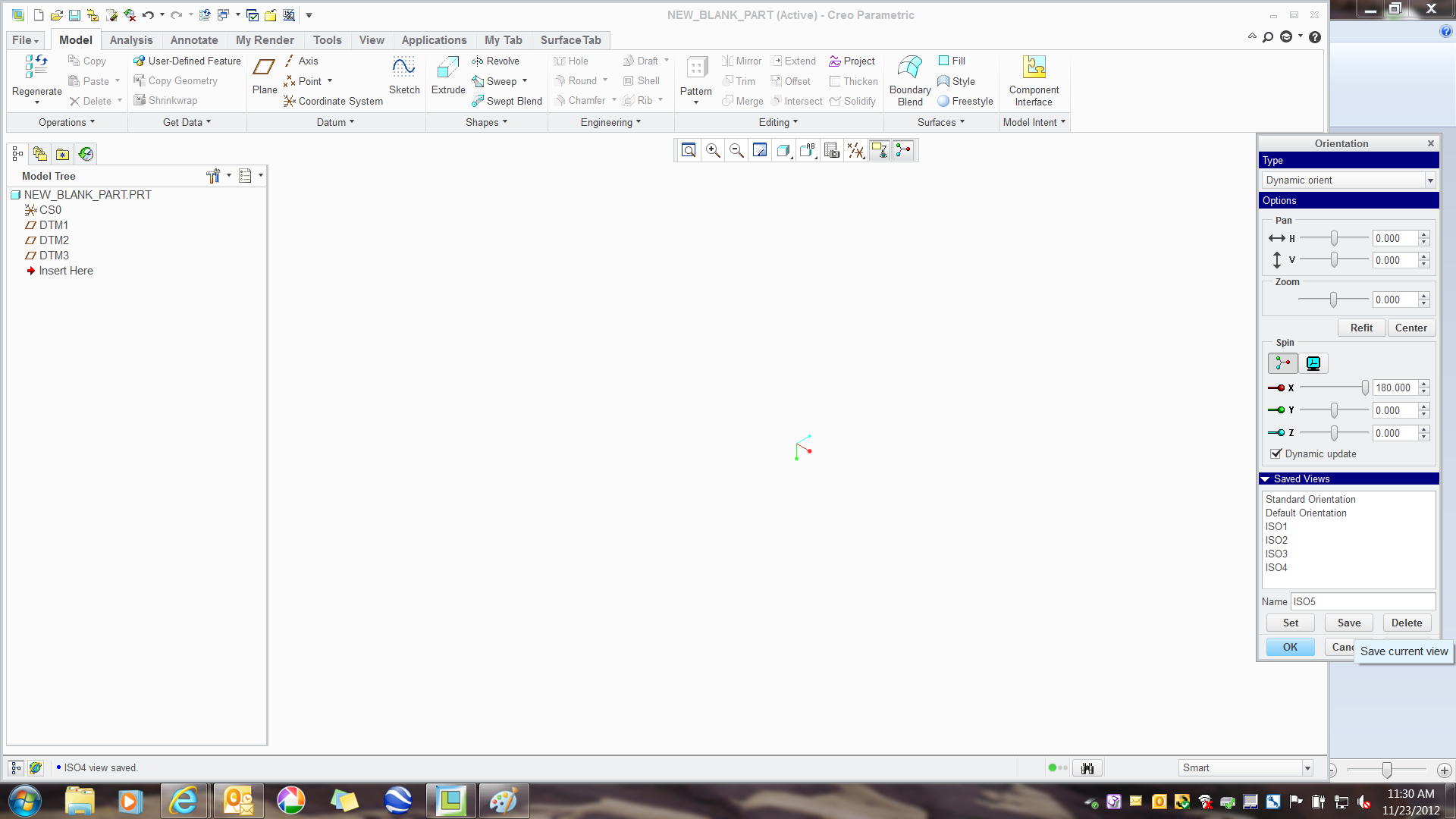1456x819 pixels.
Task: Save the part with the floppy disk icon
Action: 74,15
